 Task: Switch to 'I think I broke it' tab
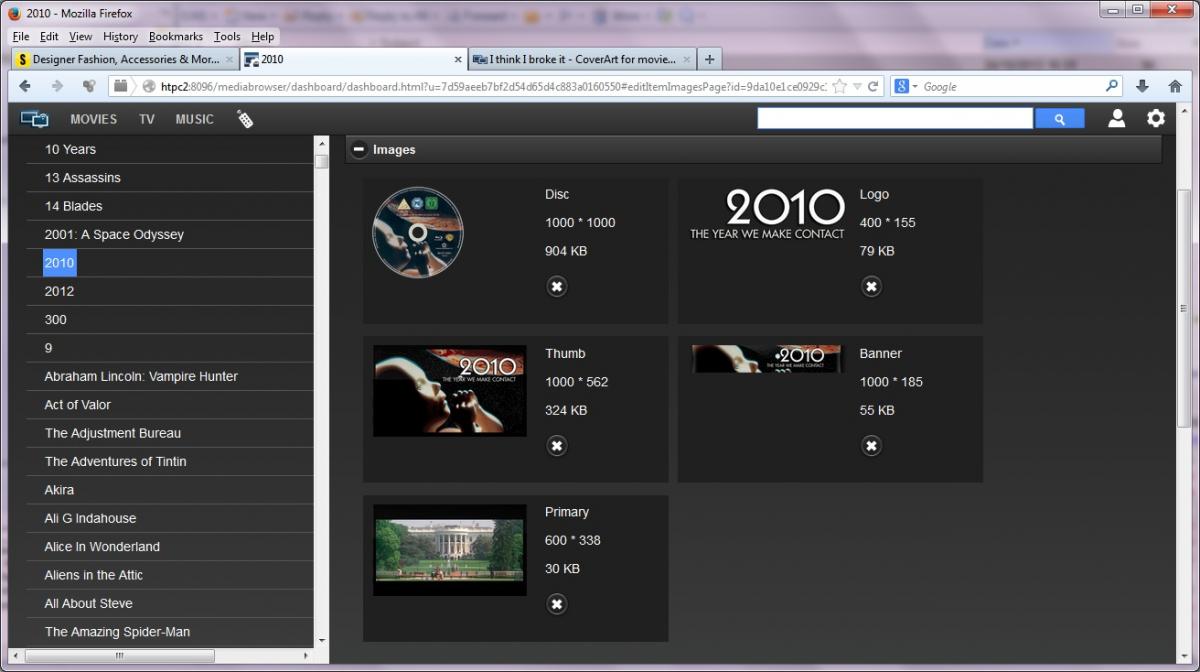tap(582, 59)
